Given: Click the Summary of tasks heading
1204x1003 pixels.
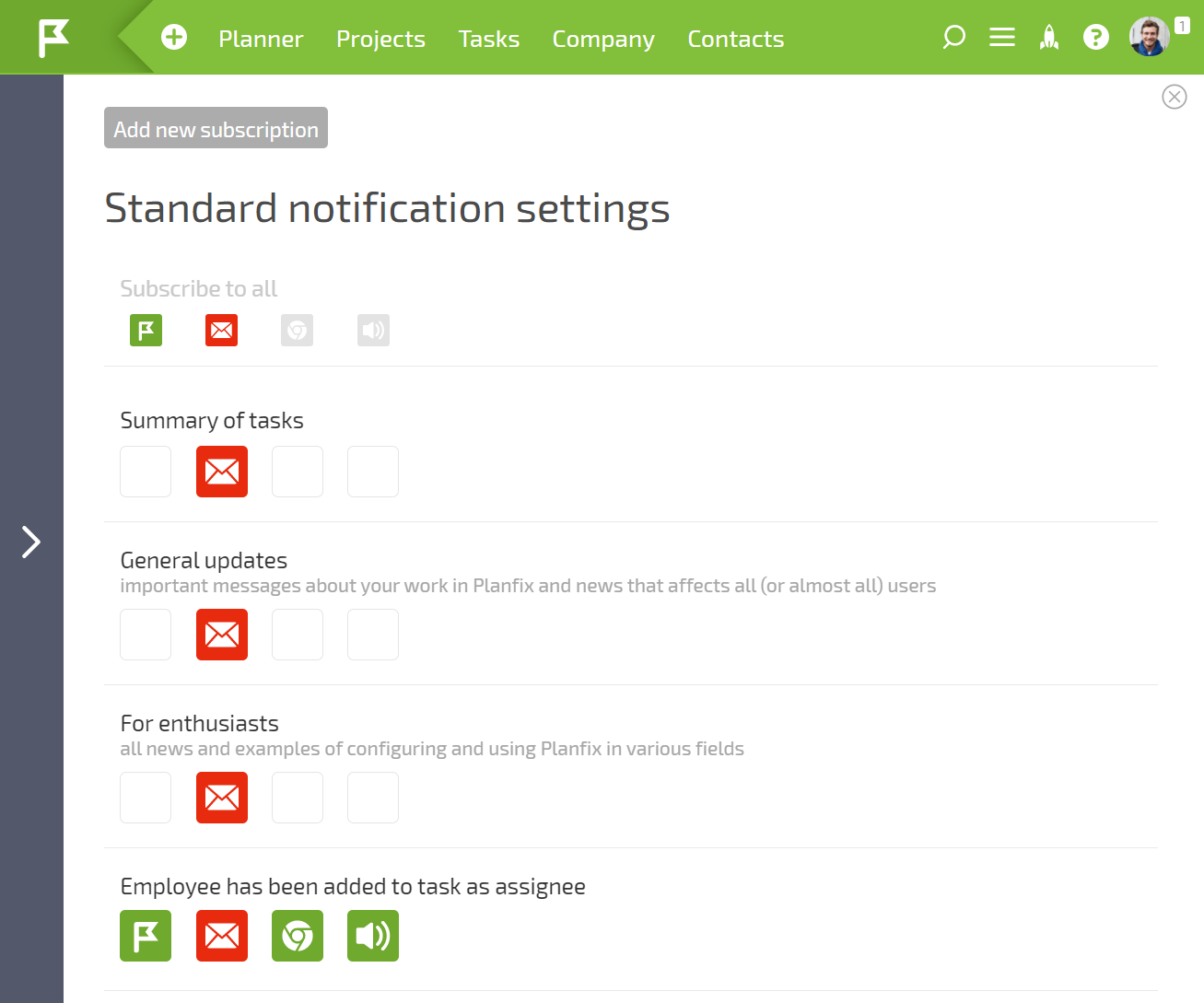Looking at the screenshot, I should (212, 421).
